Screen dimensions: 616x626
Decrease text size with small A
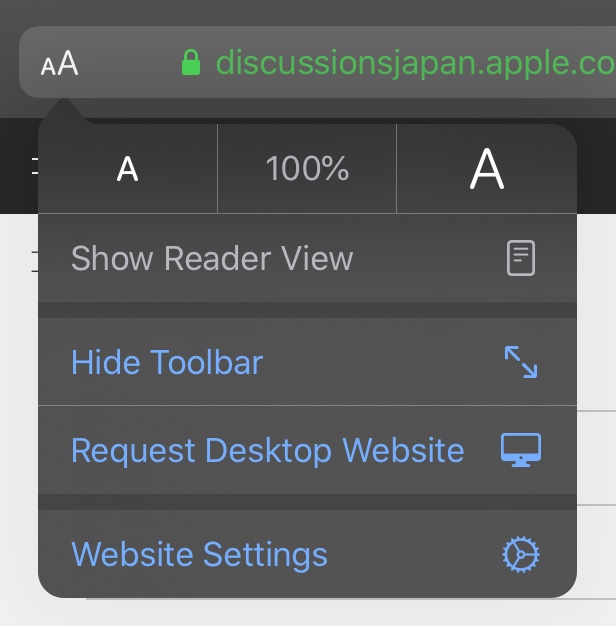127,169
